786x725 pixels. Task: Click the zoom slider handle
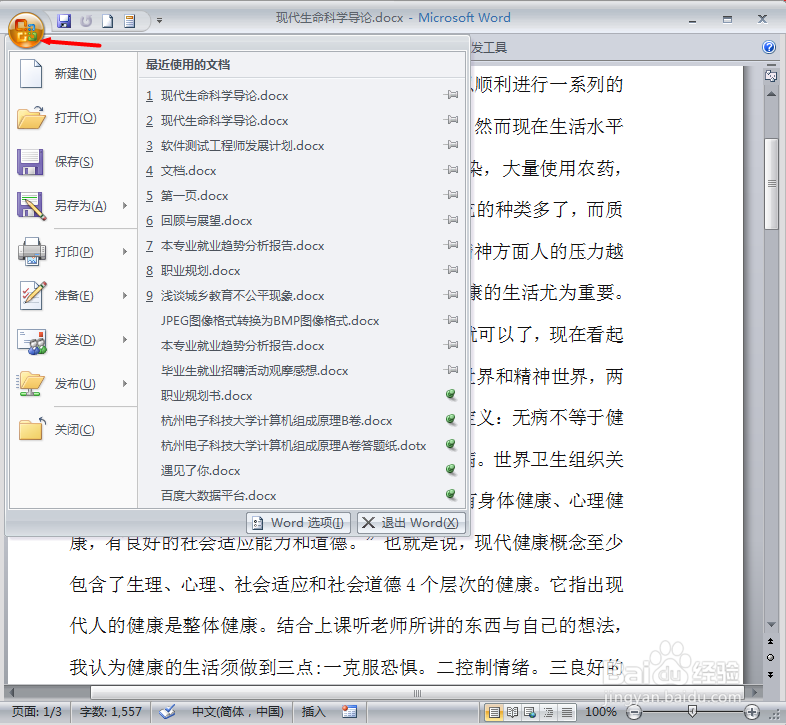pyautogui.click(x=693, y=711)
